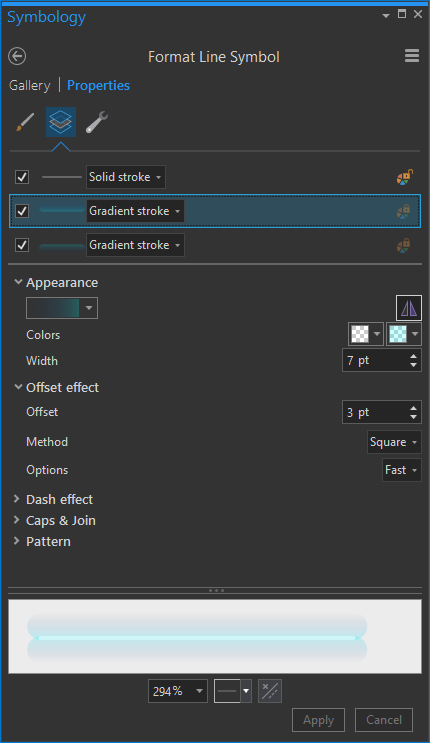Toggle the bottom Gradient stroke layer checkbox
Viewport: 430px width, 743px height.
(x=22, y=245)
